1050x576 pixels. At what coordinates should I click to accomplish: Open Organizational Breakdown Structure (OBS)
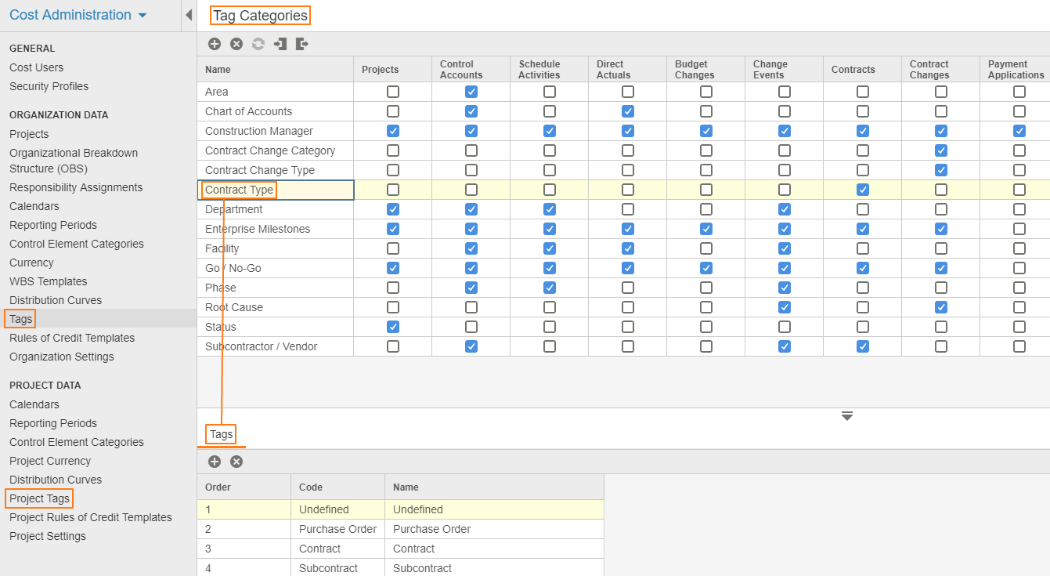[x=74, y=161]
